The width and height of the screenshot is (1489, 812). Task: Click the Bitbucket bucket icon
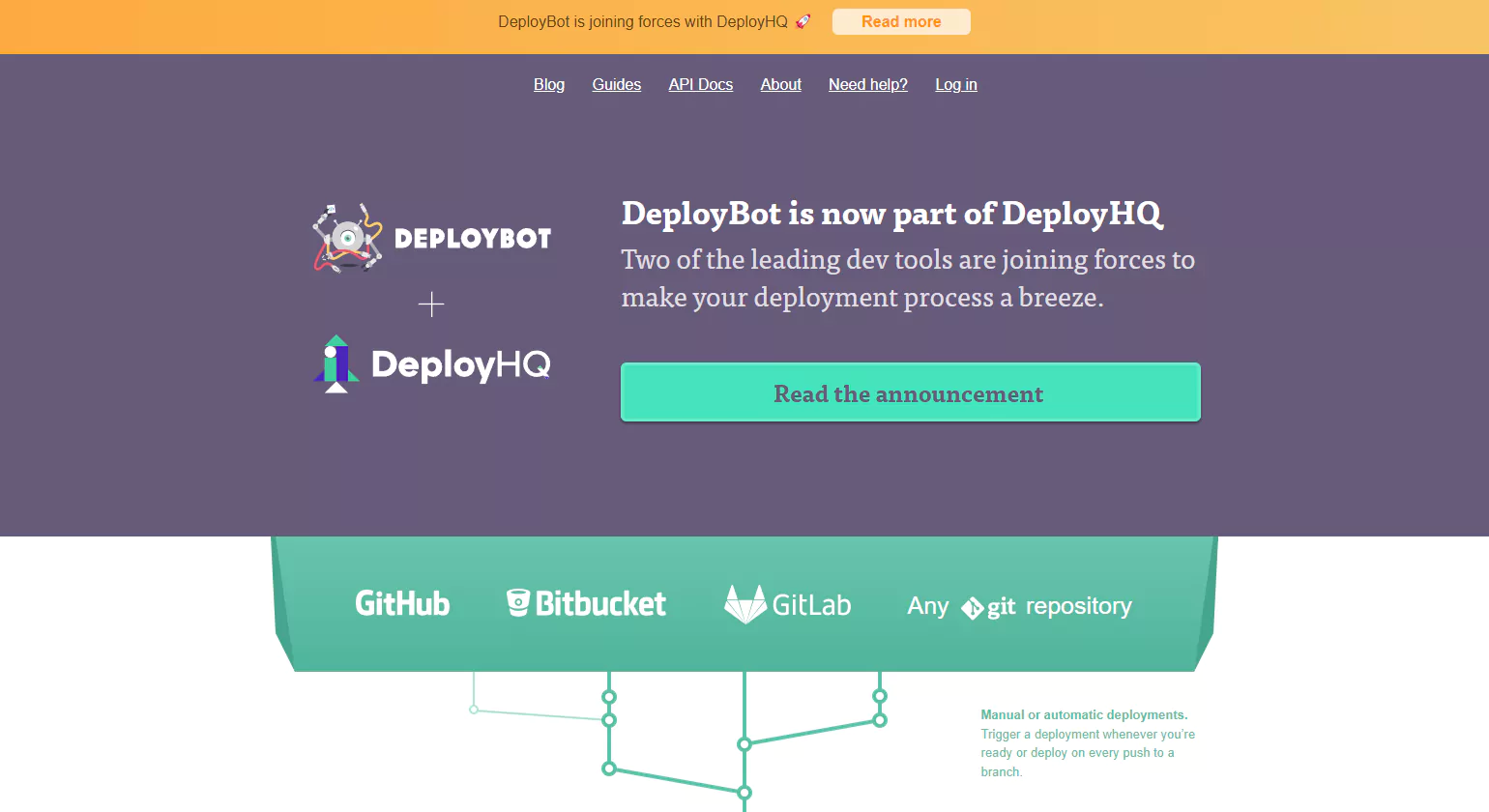coord(518,601)
